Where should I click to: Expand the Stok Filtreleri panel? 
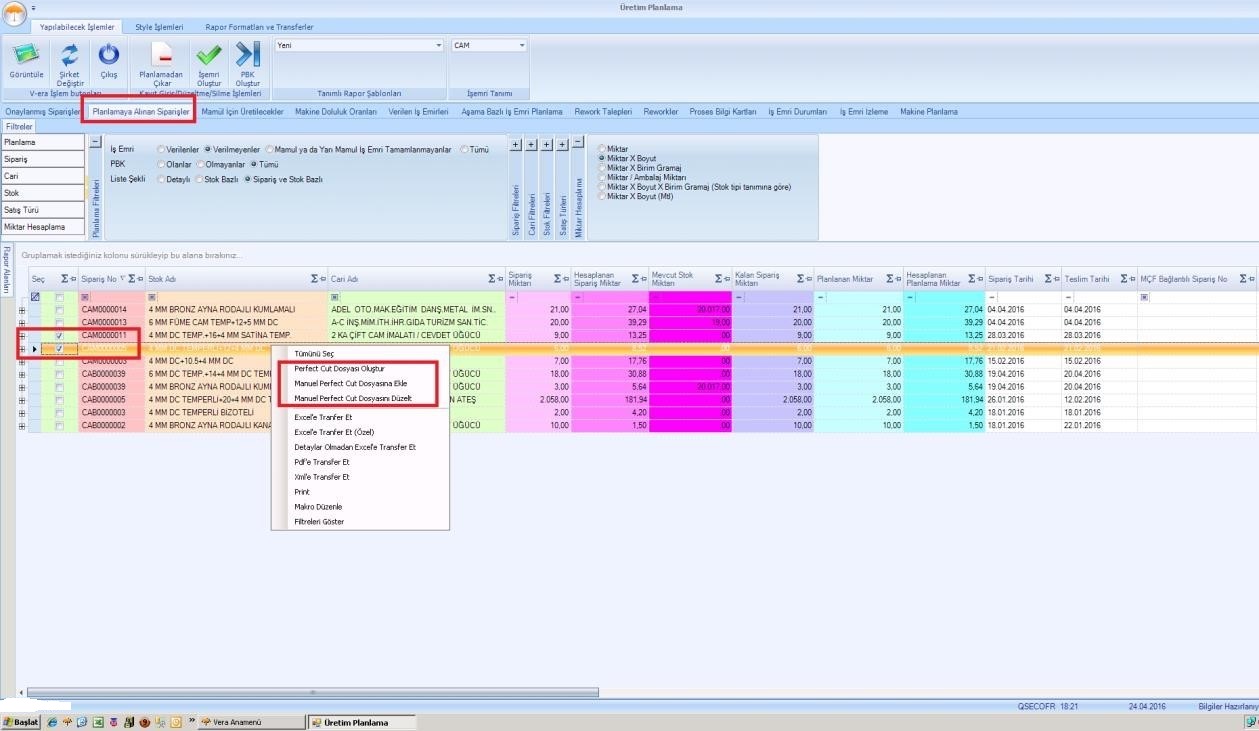coord(547,145)
